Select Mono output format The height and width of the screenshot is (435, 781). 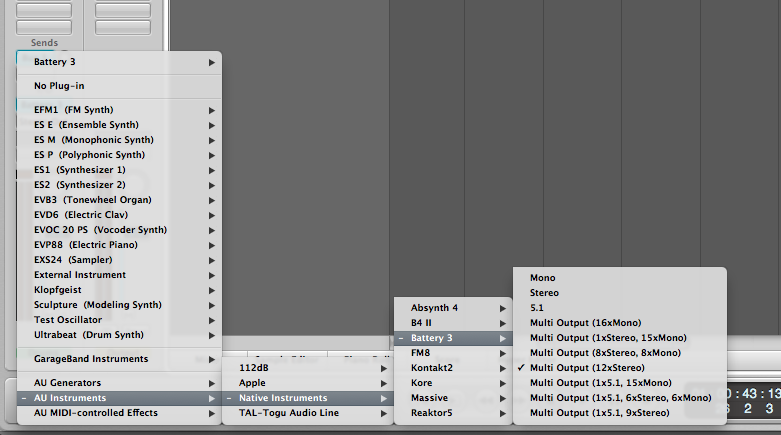620,278
